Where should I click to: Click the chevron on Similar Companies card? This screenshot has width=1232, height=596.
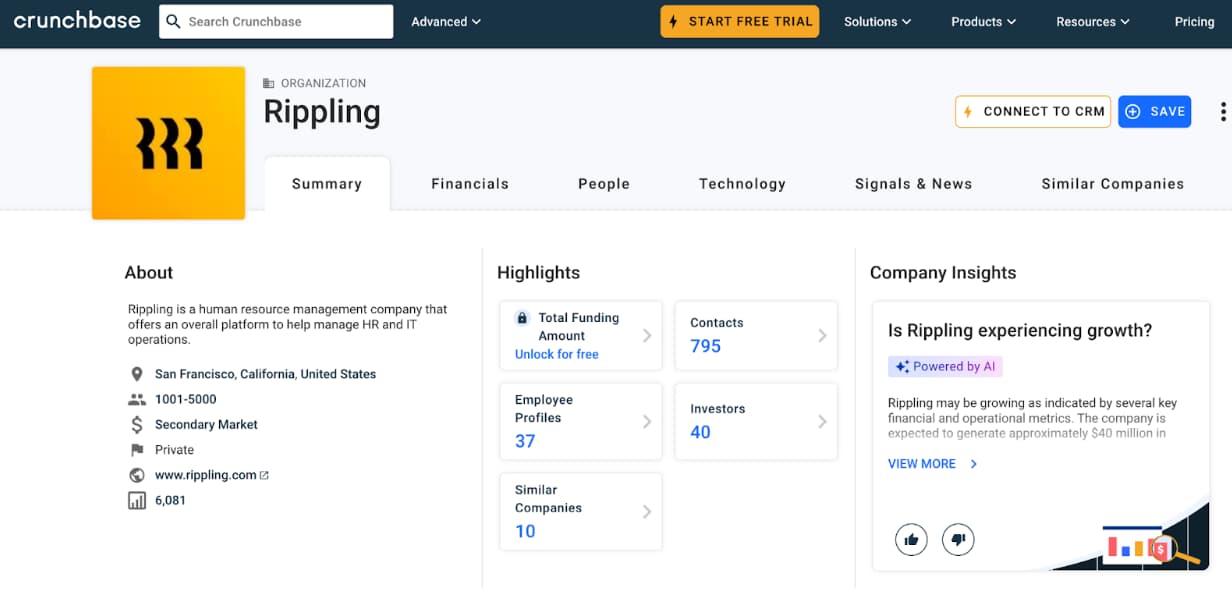click(x=647, y=512)
